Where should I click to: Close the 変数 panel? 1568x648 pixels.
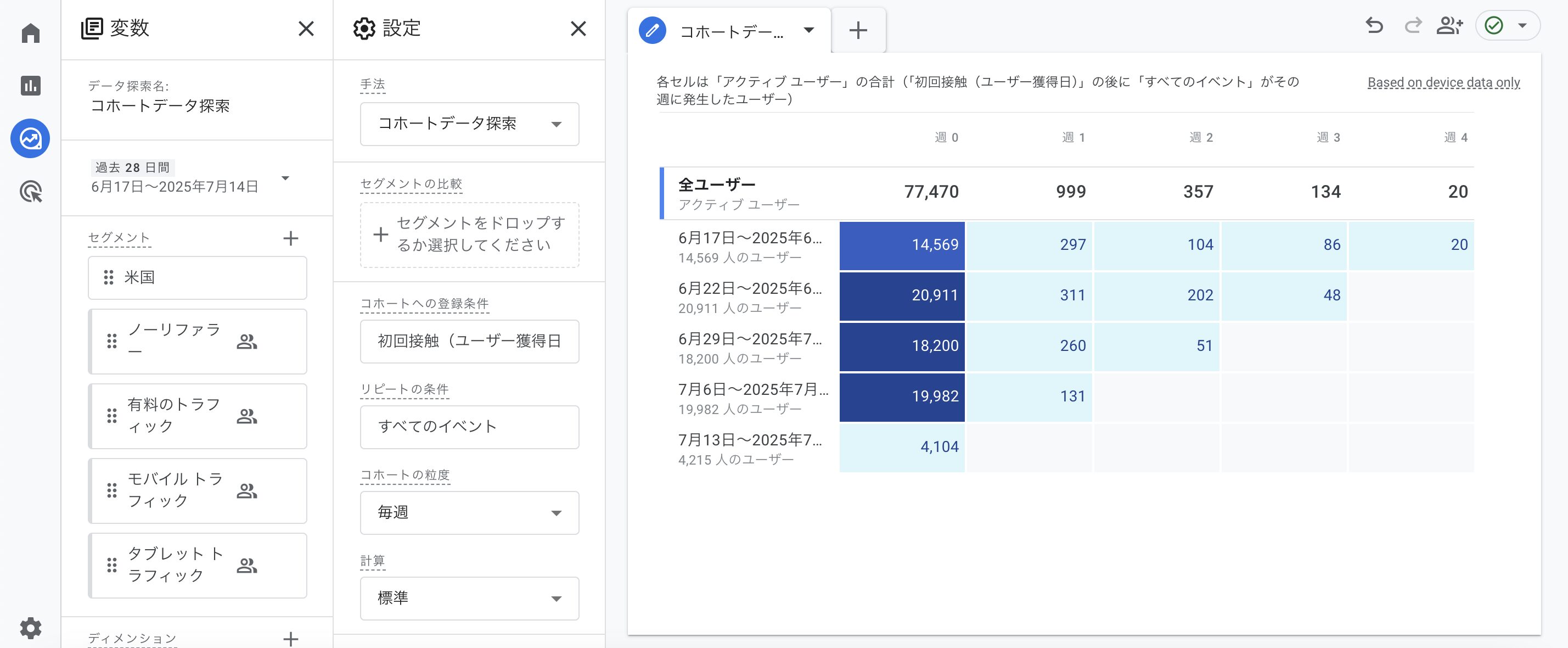(x=306, y=29)
